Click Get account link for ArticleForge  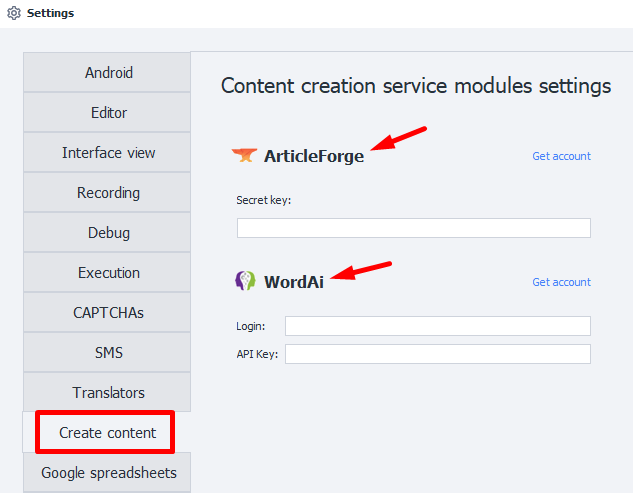(x=561, y=156)
